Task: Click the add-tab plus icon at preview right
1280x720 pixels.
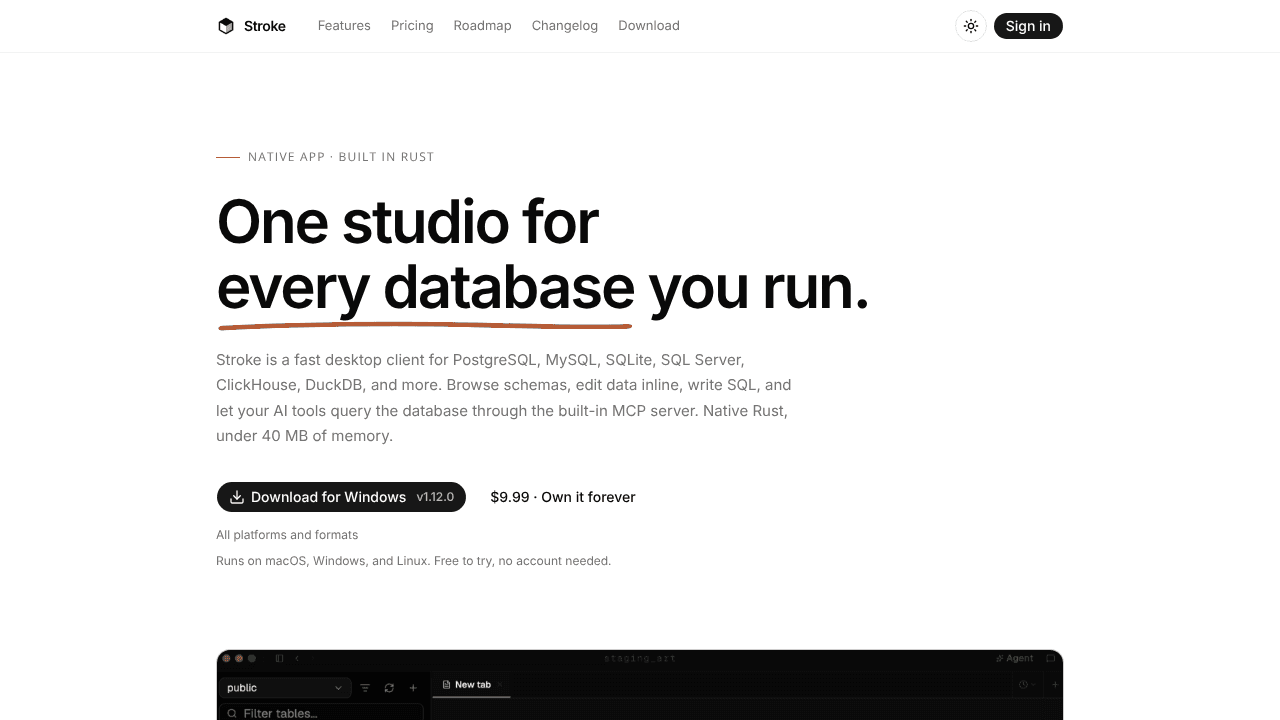Action: (x=1054, y=685)
